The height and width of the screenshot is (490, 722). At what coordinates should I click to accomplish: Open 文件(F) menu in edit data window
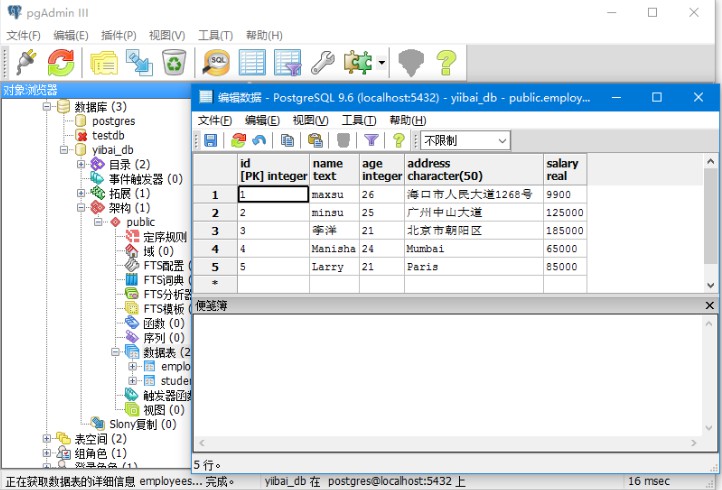(215, 120)
